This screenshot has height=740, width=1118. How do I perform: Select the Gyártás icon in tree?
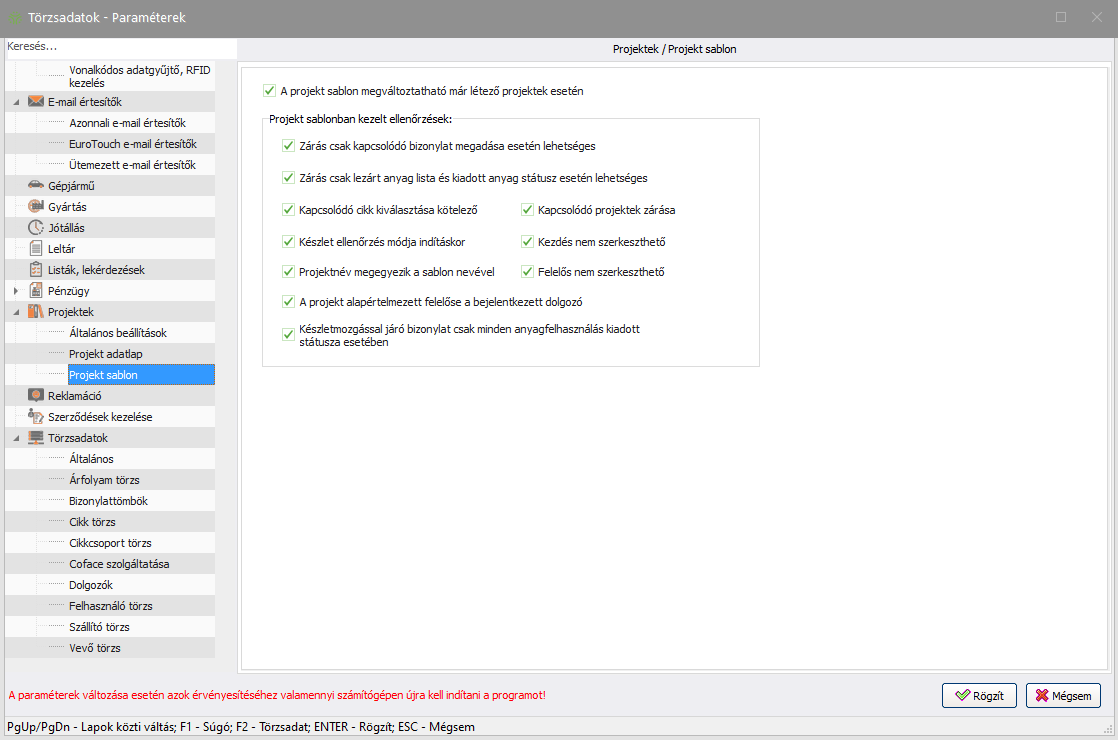tap(36, 206)
